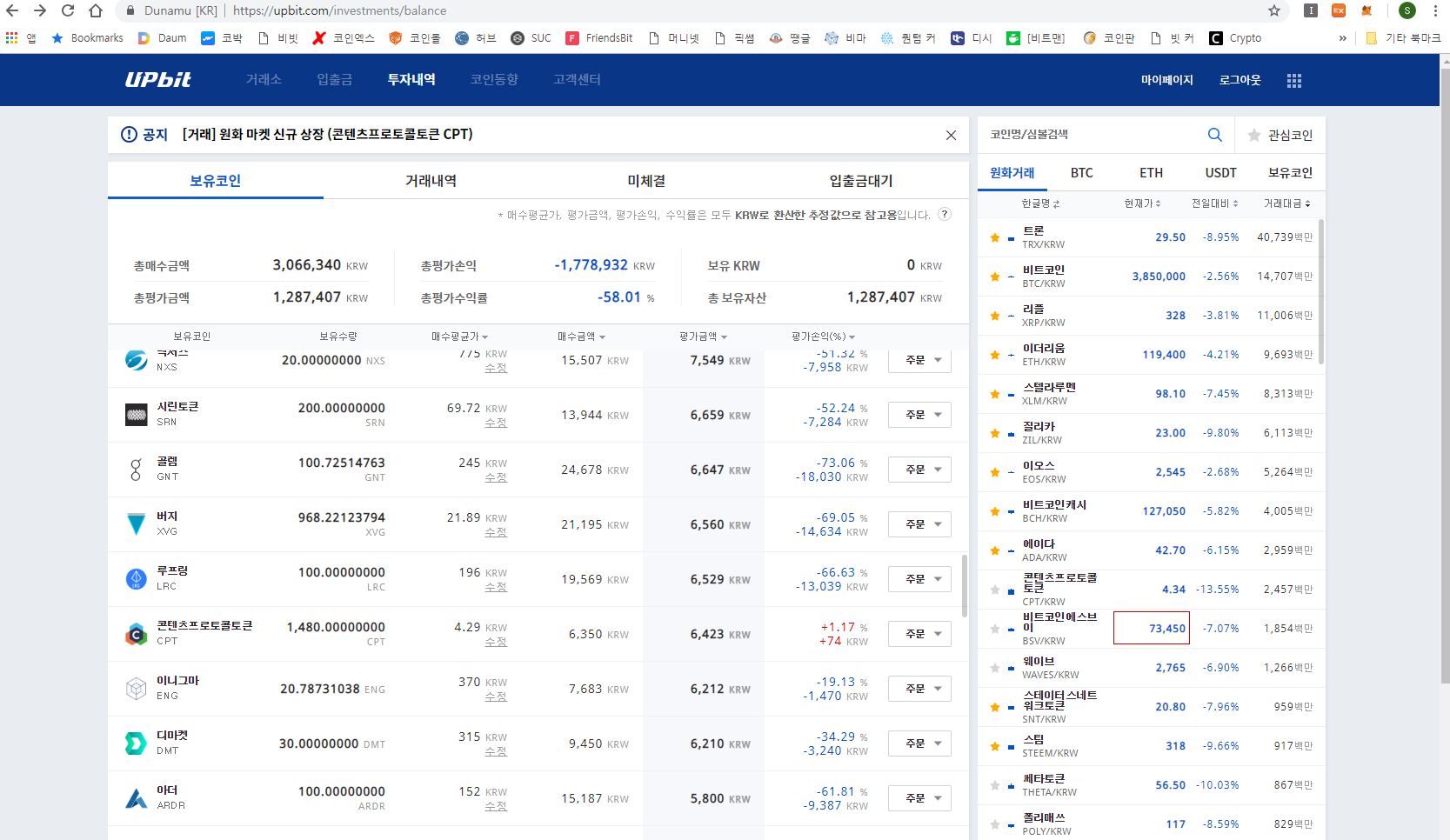Click 수정 link for SRN average price
The height and width of the screenshot is (840, 1450).
tap(496, 423)
